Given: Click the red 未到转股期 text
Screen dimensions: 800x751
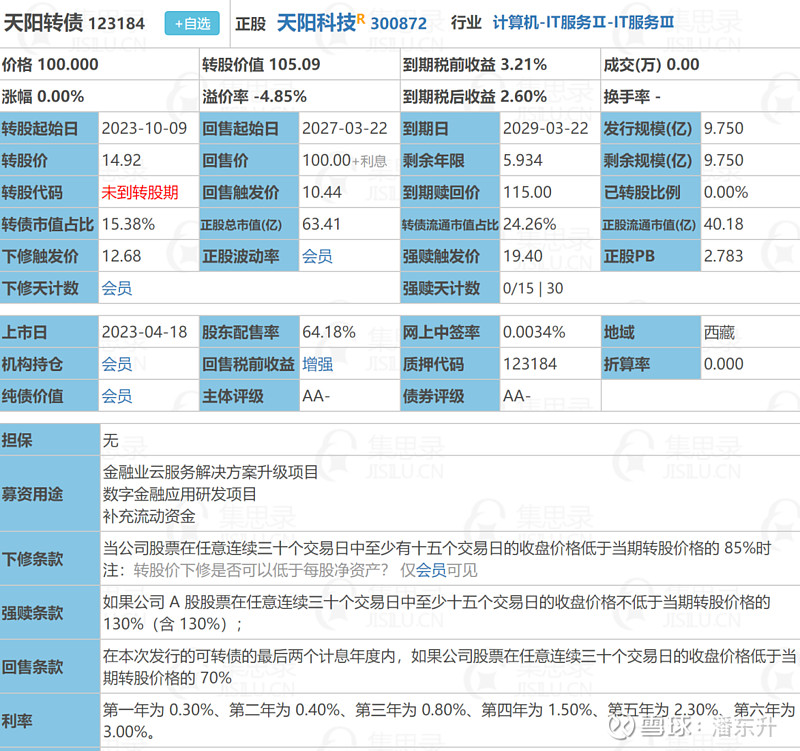Looking at the screenshot, I should [139, 192].
